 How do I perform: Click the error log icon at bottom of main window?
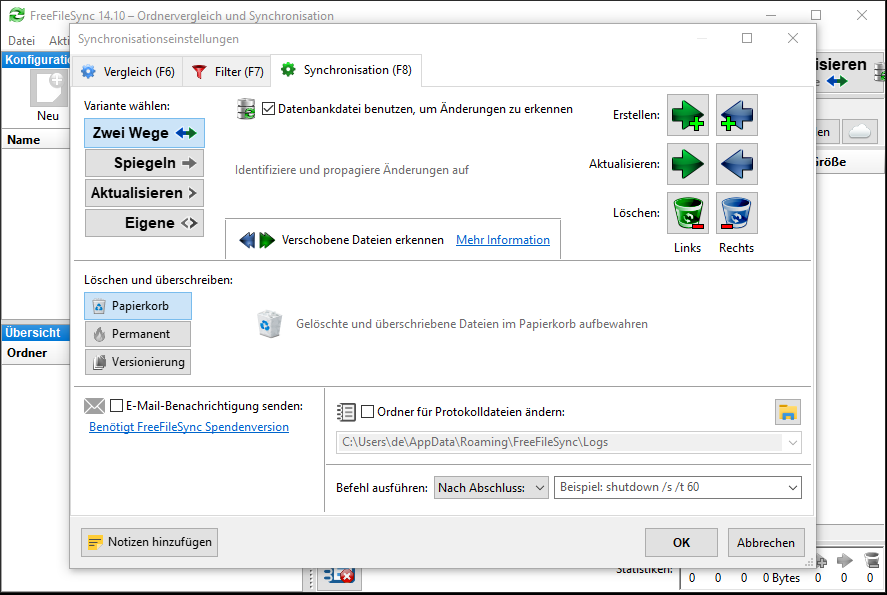339,576
